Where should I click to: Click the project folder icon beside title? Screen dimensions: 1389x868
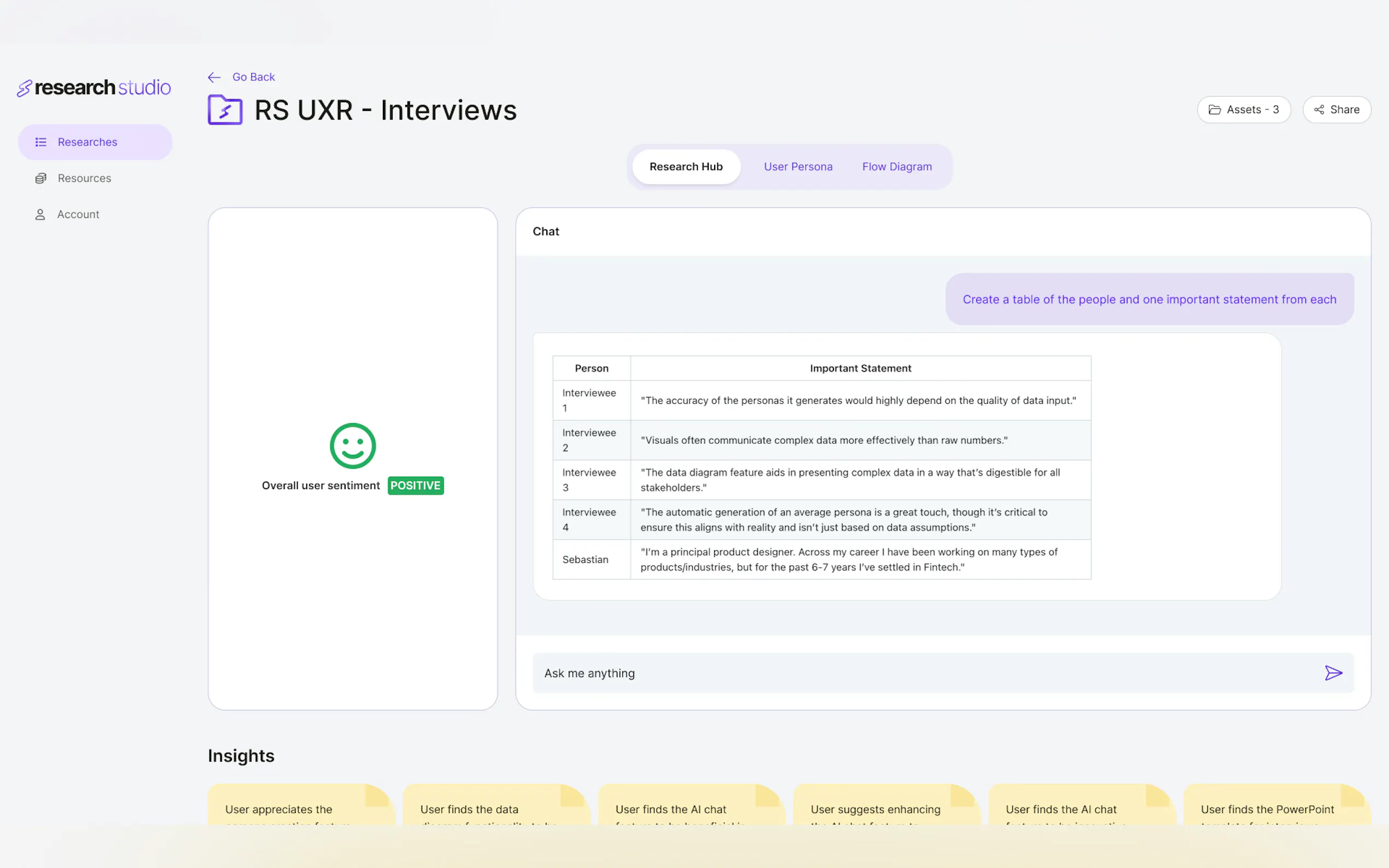tap(225, 110)
